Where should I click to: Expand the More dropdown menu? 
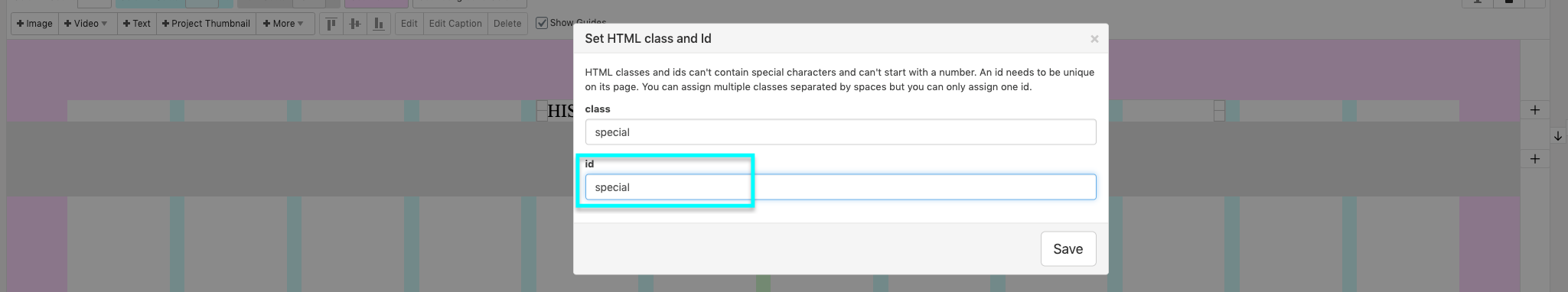[284, 24]
